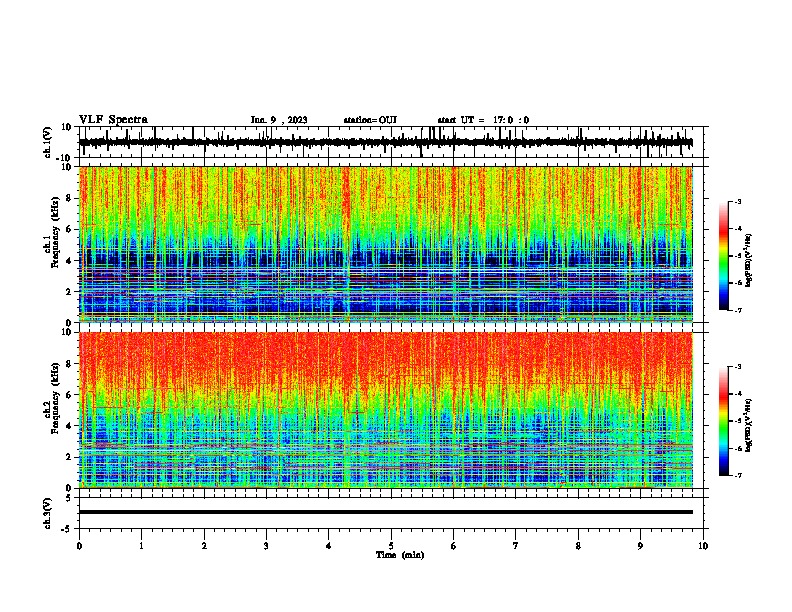This screenshot has height=612, width=792.
Task: Click time axis tick label "0"
Action: (79, 546)
